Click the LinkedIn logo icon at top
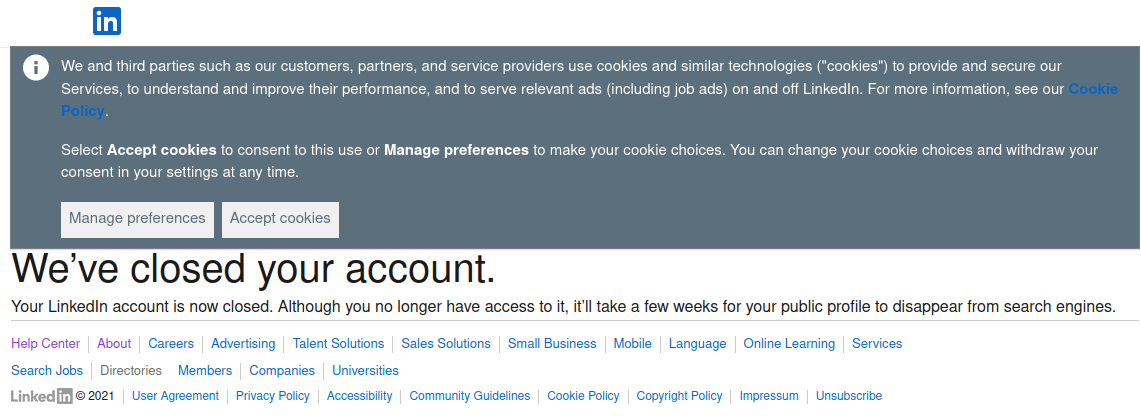 [107, 21]
